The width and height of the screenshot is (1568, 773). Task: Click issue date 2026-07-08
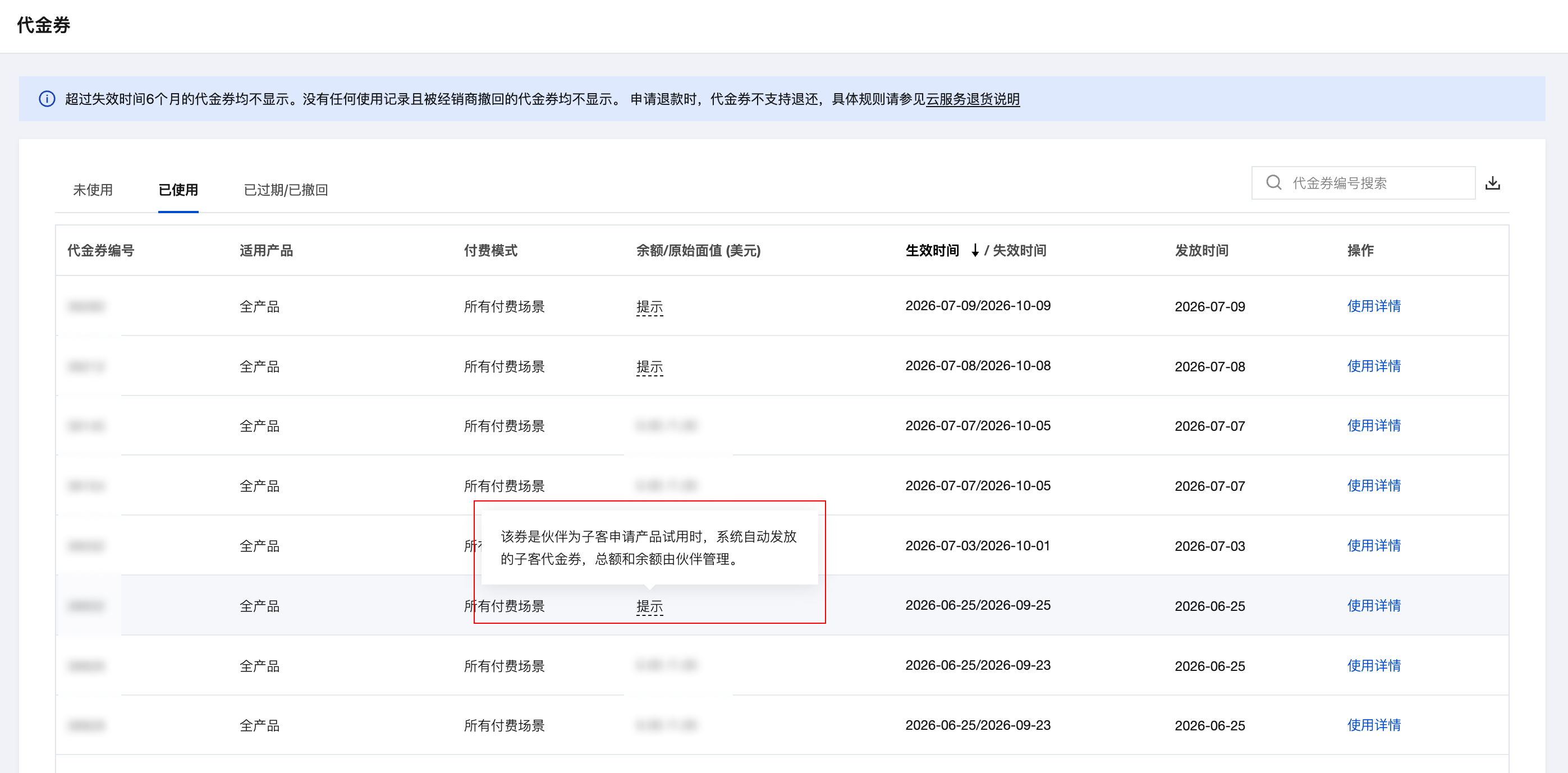pyautogui.click(x=1209, y=366)
